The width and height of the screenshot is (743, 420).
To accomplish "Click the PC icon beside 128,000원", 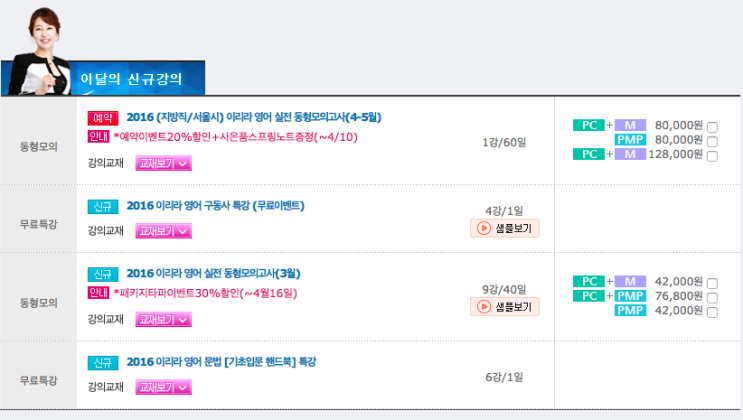I will (587, 154).
